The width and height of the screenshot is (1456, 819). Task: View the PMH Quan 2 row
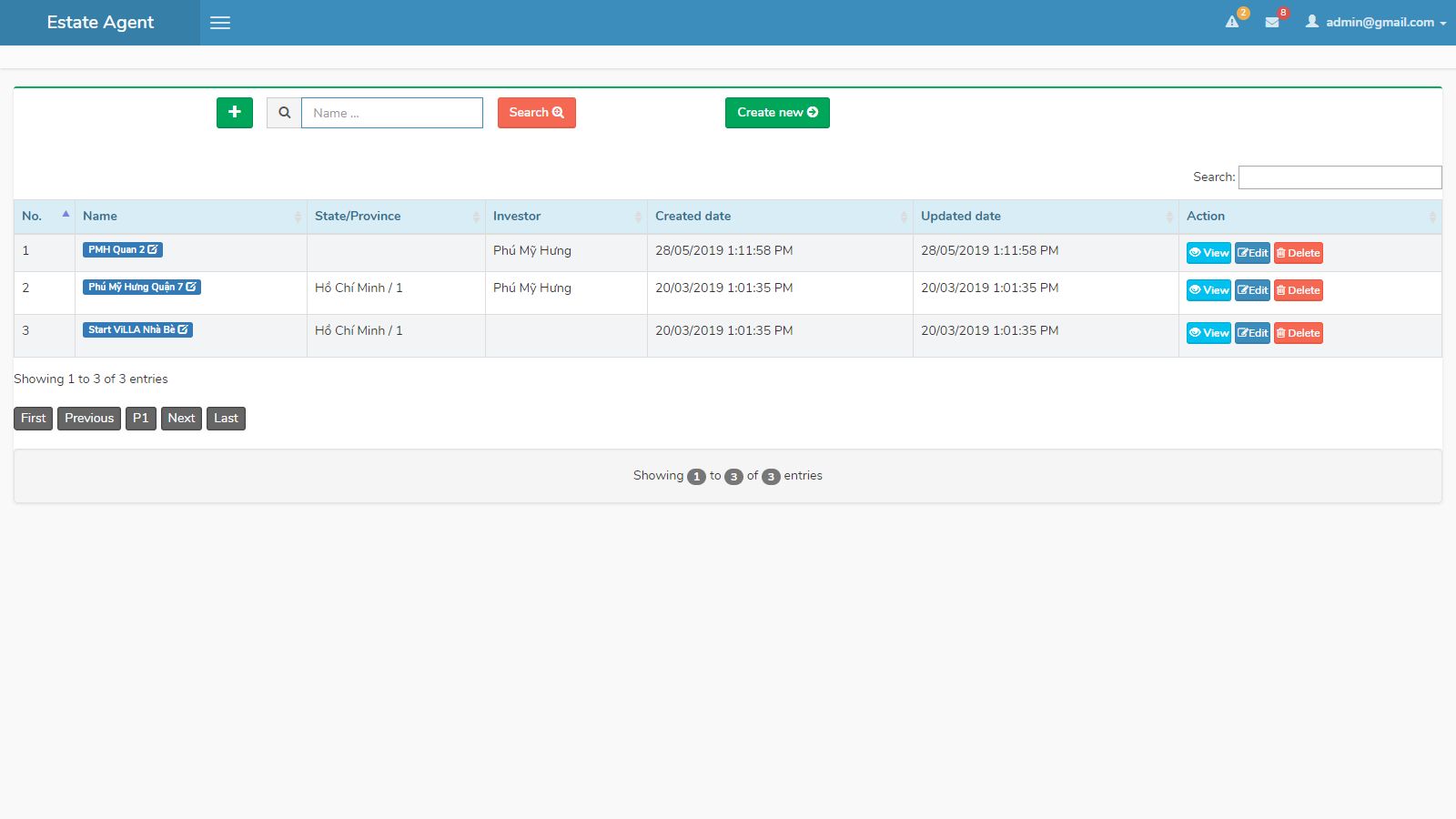click(1208, 253)
